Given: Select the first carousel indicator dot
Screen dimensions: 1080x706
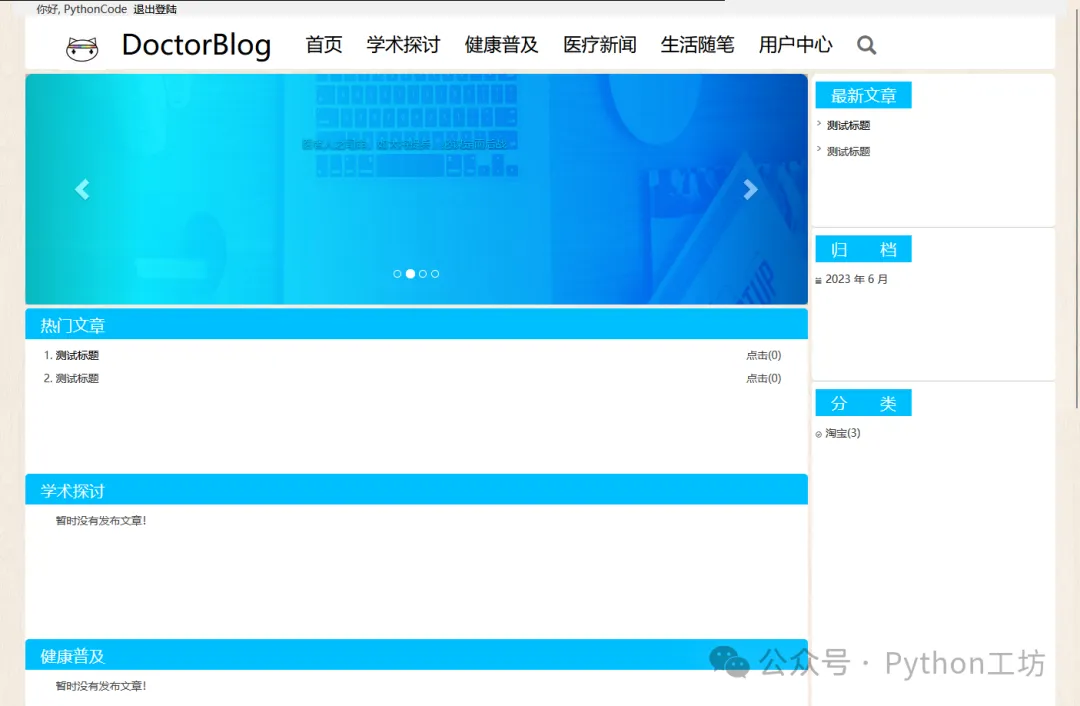Looking at the screenshot, I should coord(397,273).
